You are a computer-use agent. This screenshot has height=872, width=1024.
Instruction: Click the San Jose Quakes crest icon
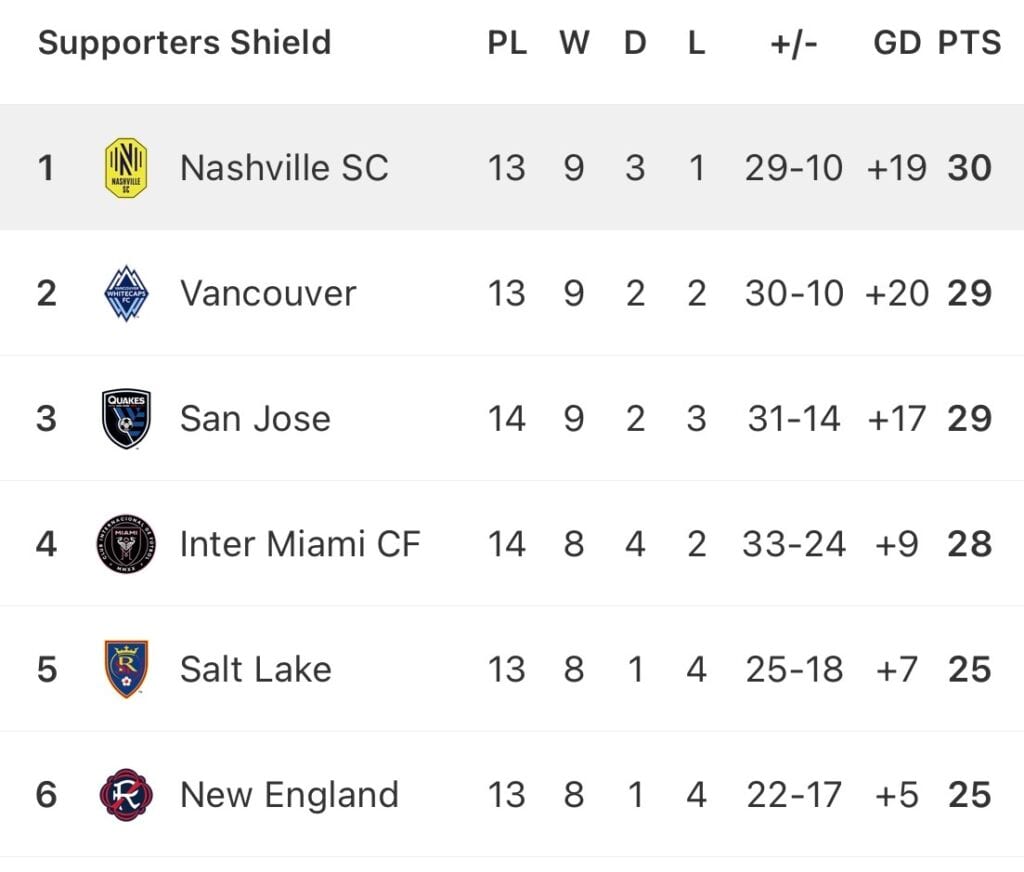pyautogui.click(x=126, y=419)
